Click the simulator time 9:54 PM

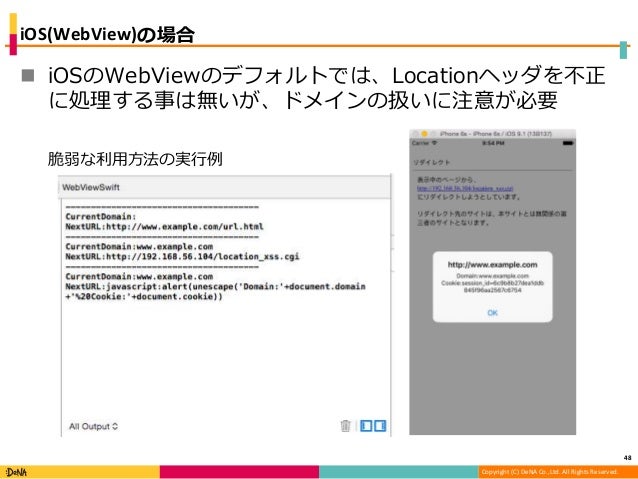493,143
